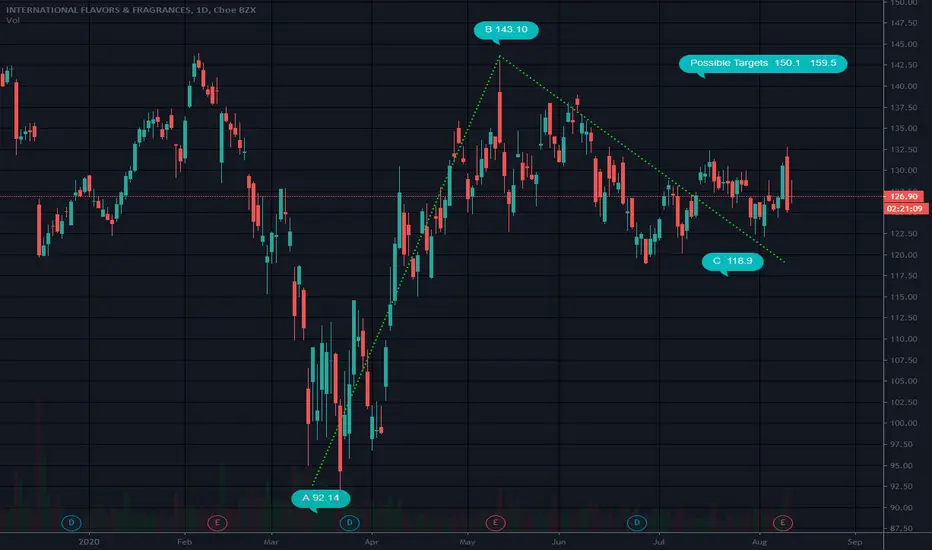Click the 02:21:09 bar countdown label
Screen dimensions: 932x550
905,209
